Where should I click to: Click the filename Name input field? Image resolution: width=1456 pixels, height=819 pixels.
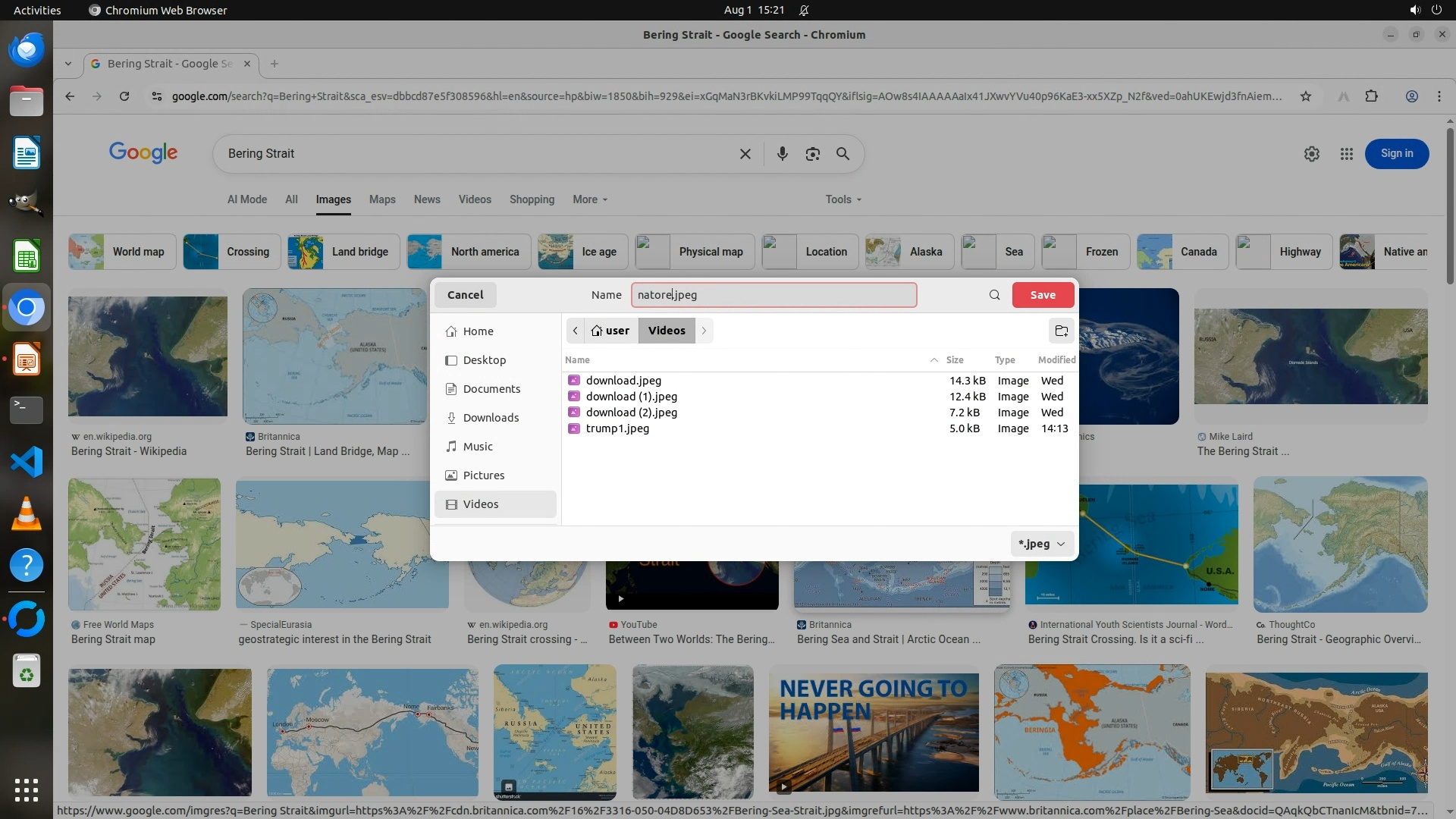click(773, 295)
